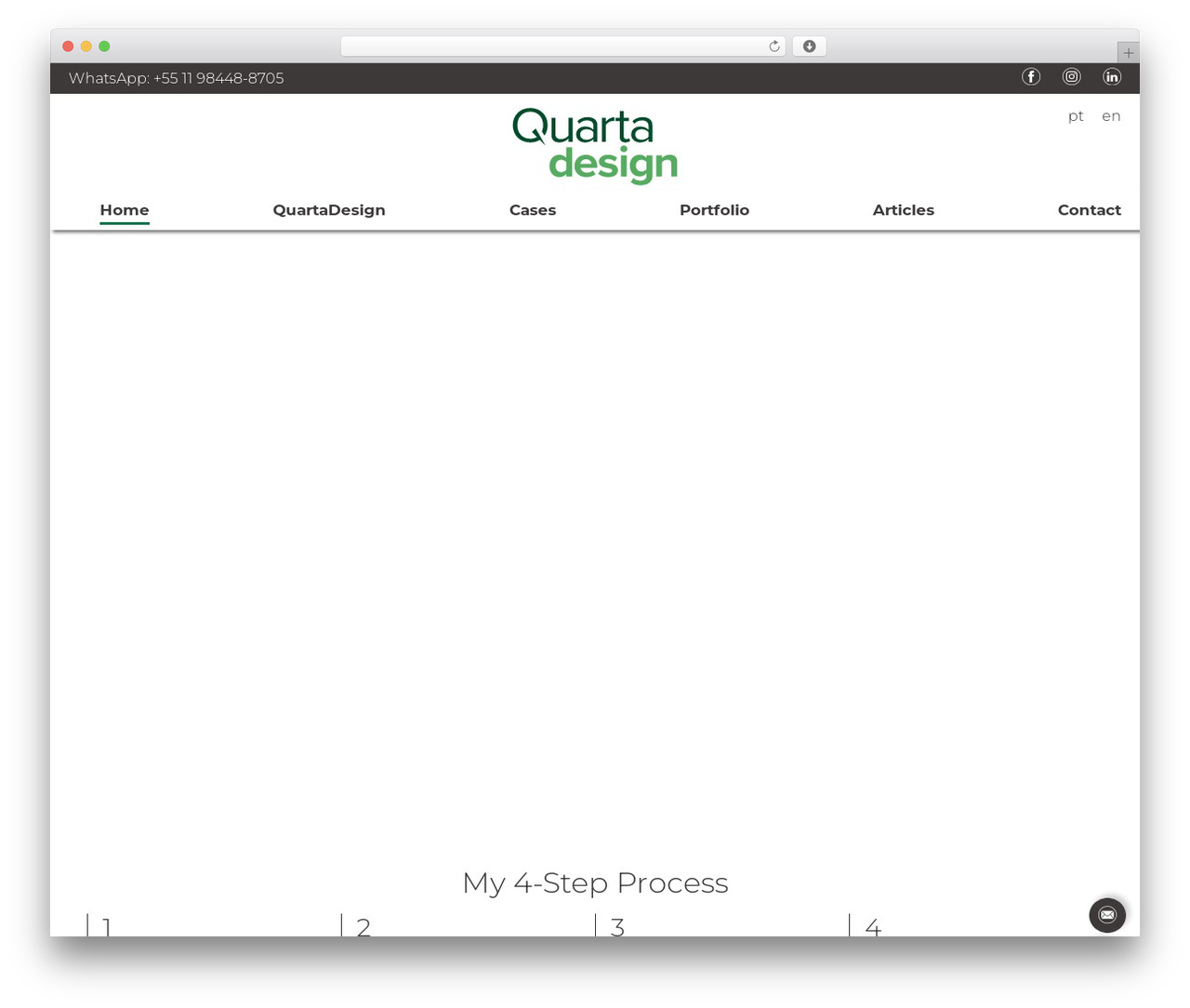
Task: Click the 'My 4-Step Process' heading
Action: point(595,882)
